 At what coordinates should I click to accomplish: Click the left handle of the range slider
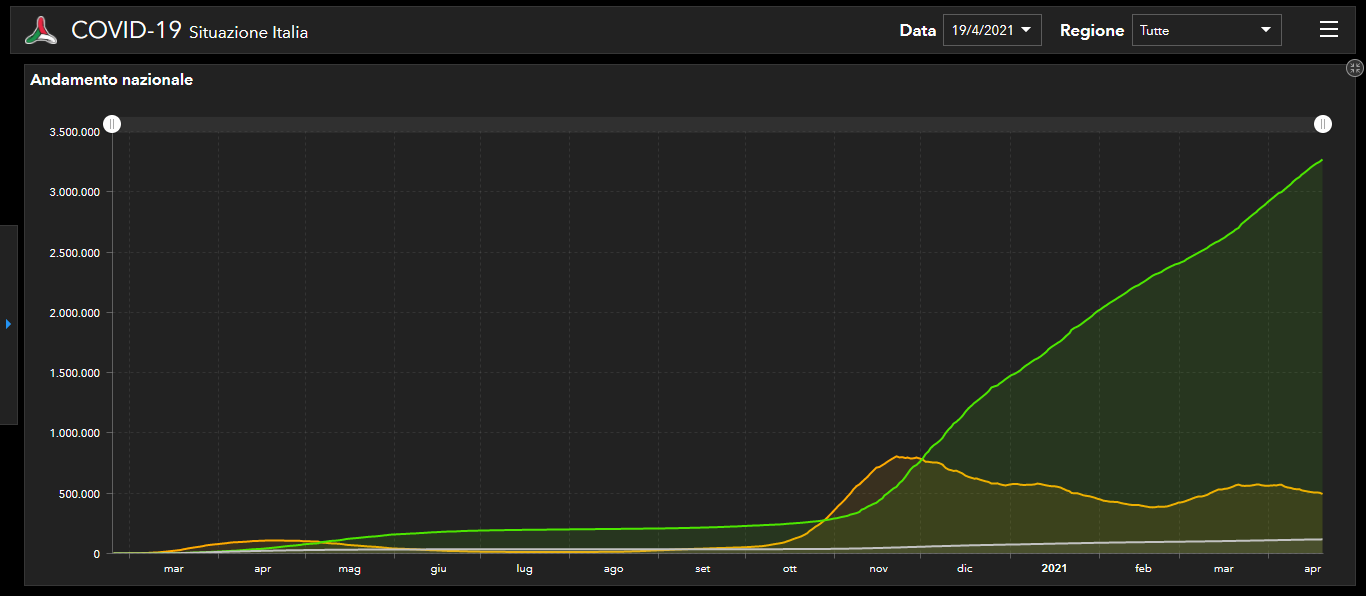tap(113, 124)
